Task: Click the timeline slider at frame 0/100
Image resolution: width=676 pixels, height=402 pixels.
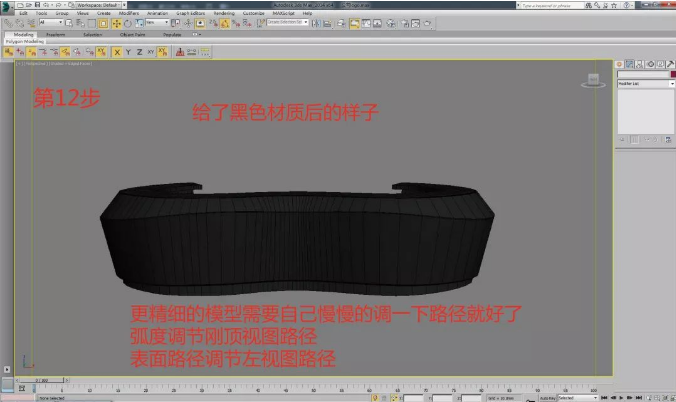Action: coord(40,380)
